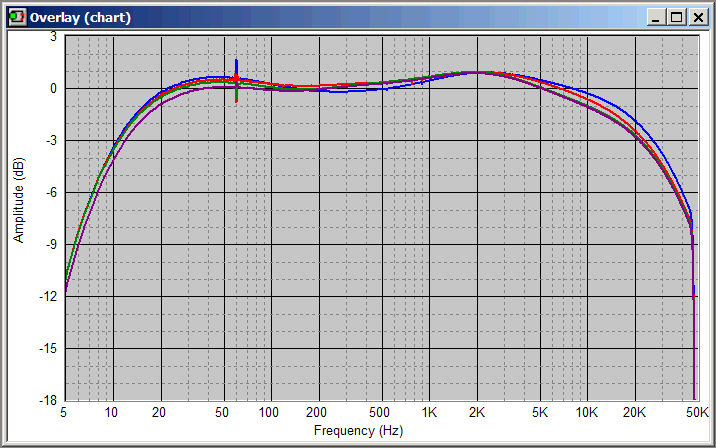Click the '100' frequency axis tick label
This screenshot has width=716, height=448.
click(x=268, y=412)
